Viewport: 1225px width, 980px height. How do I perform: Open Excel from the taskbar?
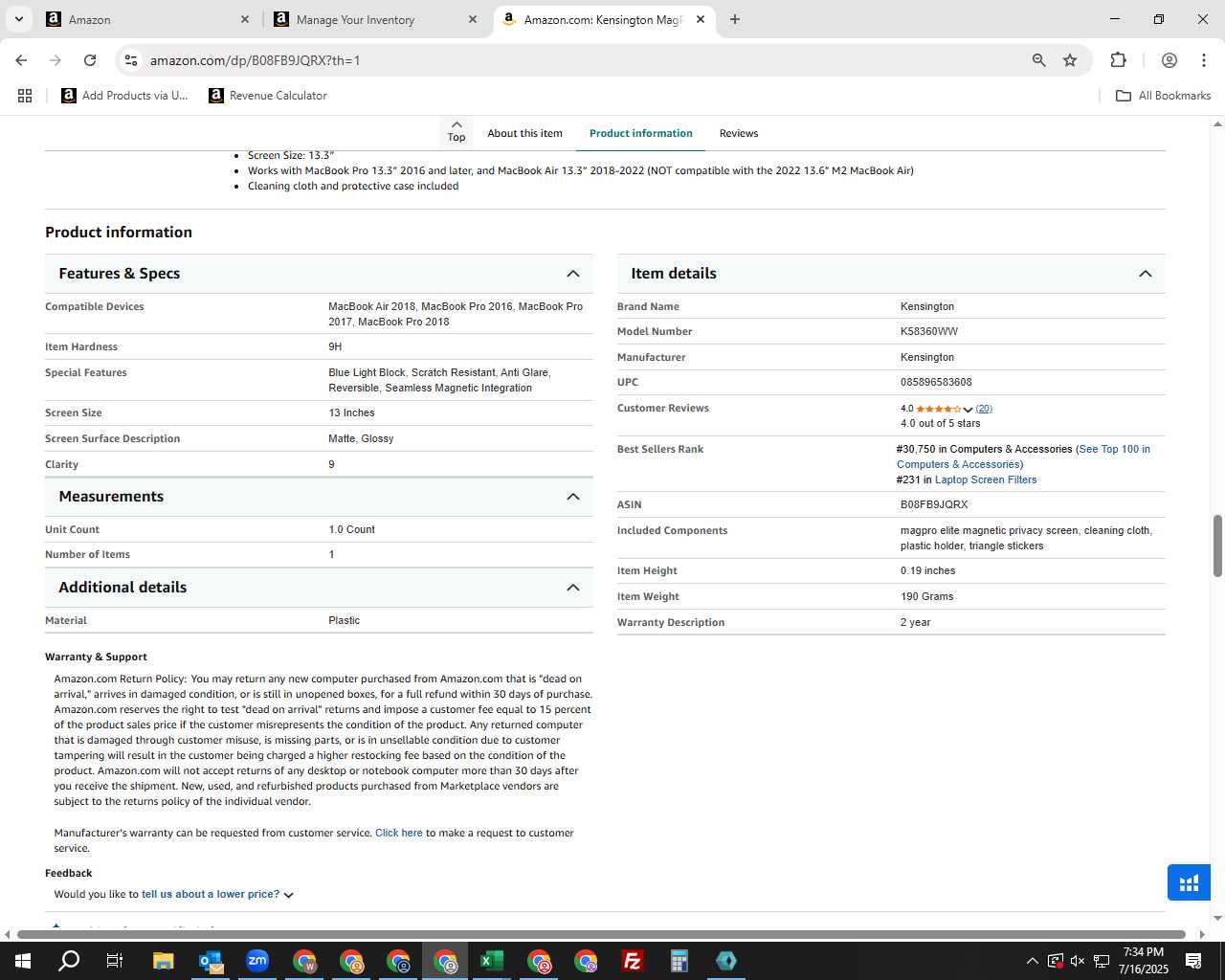[x=492, y=961]
